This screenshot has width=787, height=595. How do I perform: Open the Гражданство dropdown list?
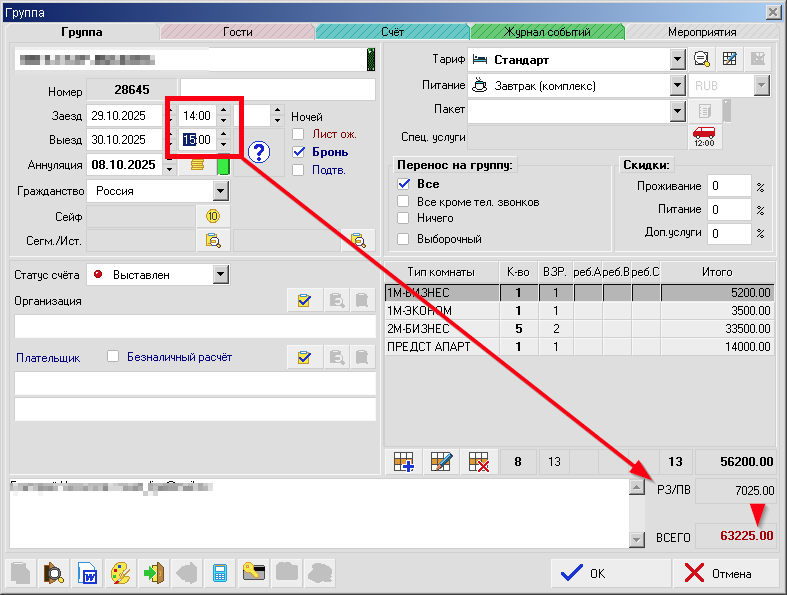[x=220, y=191]
